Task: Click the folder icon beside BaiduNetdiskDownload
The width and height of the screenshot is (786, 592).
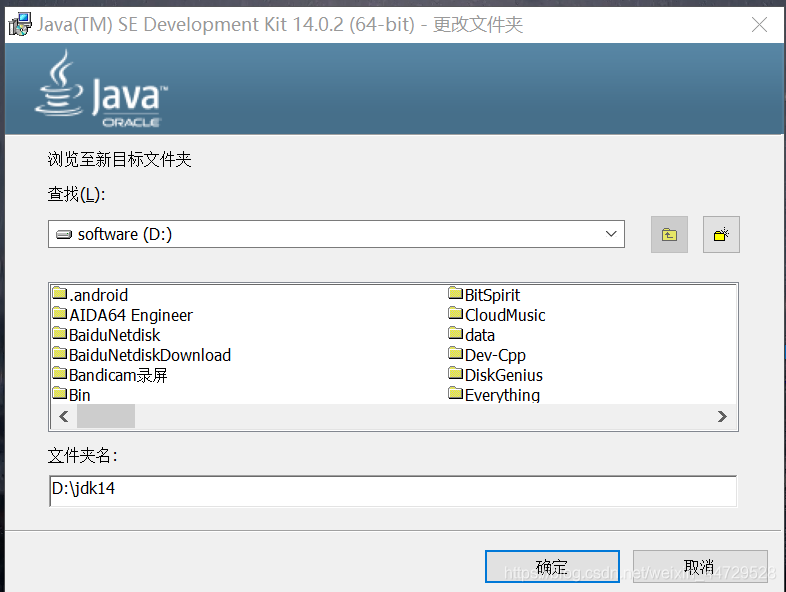Action: coord(60,353)
